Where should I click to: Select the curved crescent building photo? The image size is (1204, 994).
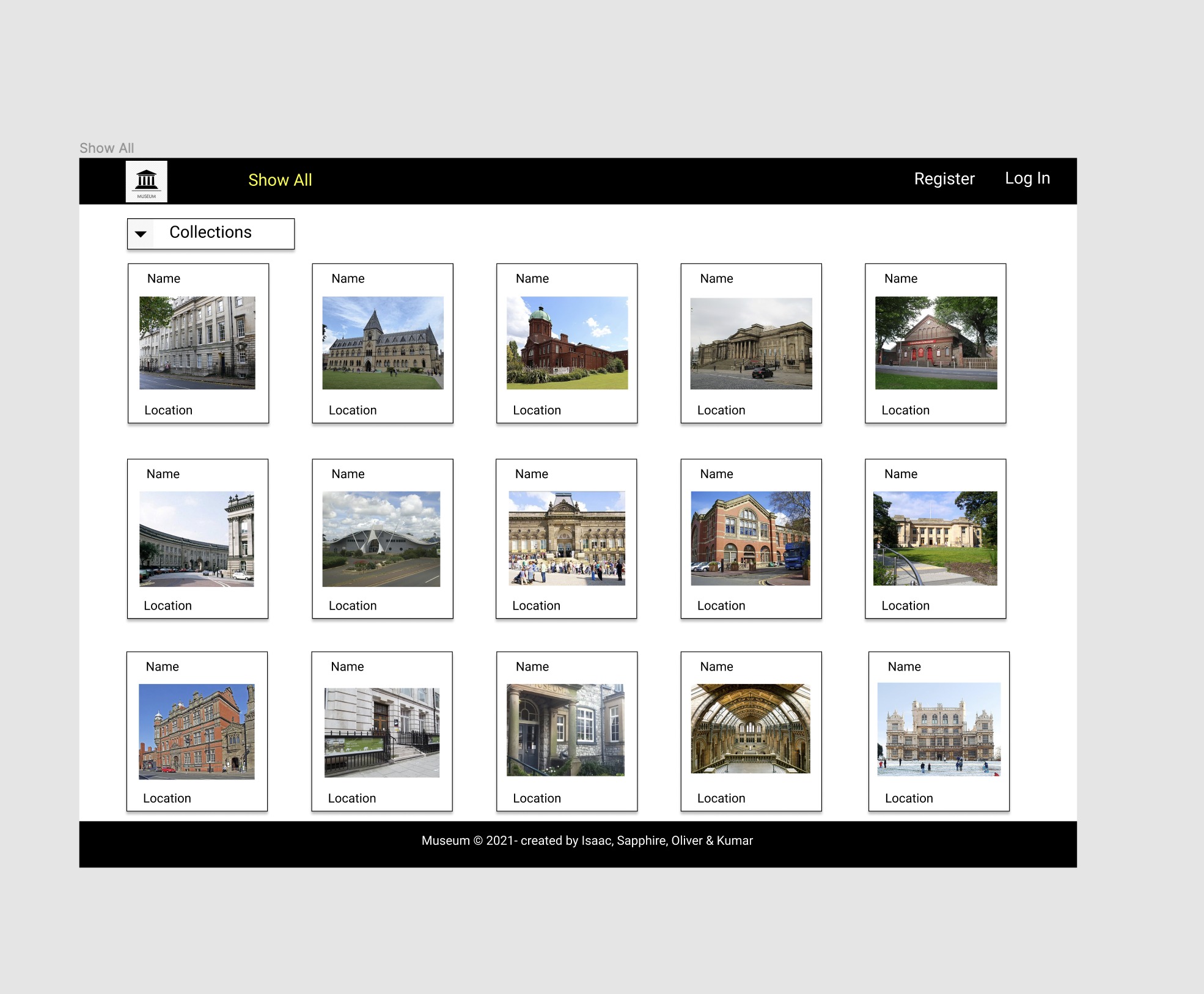[197, 539]
